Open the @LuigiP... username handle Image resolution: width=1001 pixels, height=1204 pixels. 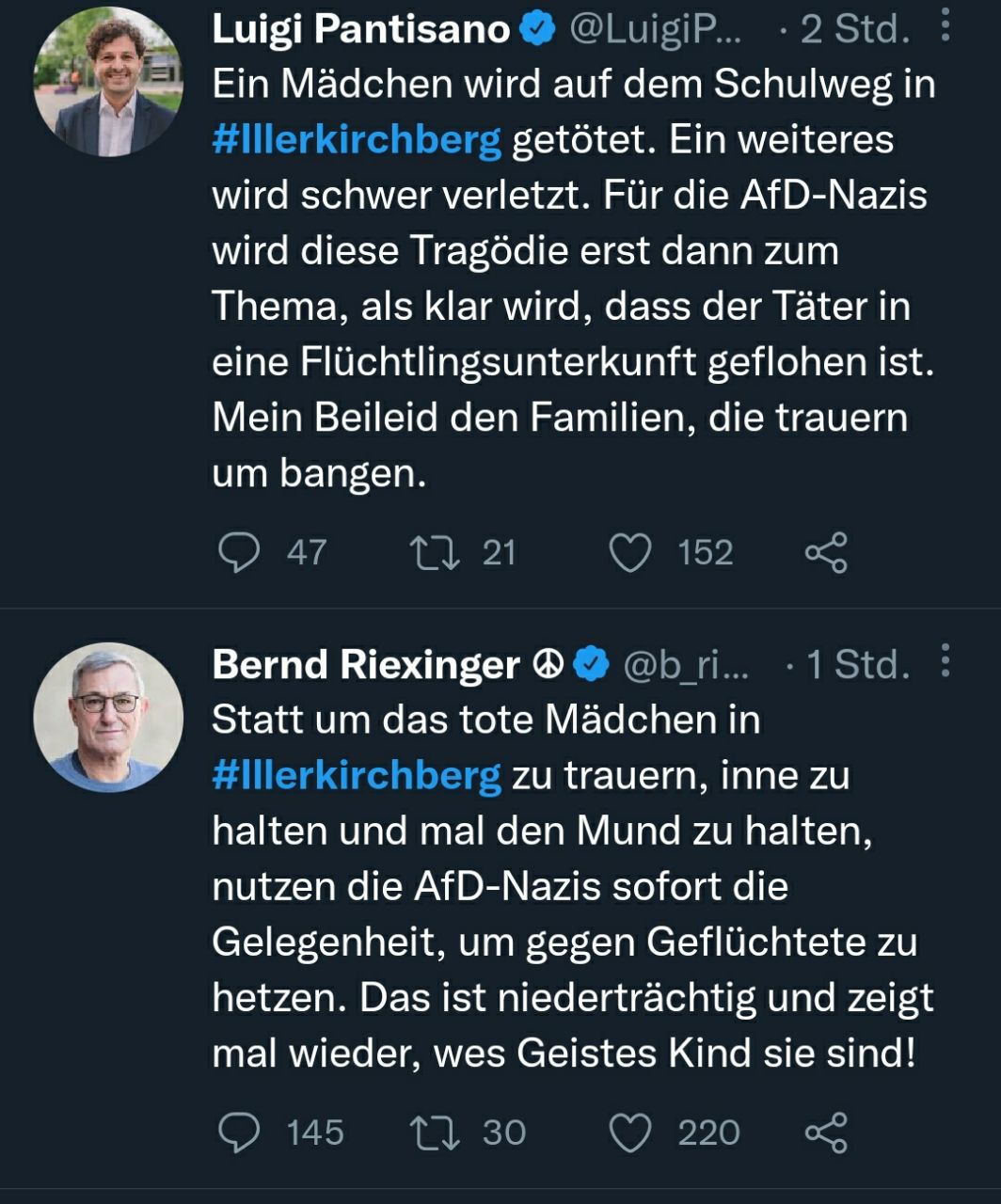click(x=656, y=30)
